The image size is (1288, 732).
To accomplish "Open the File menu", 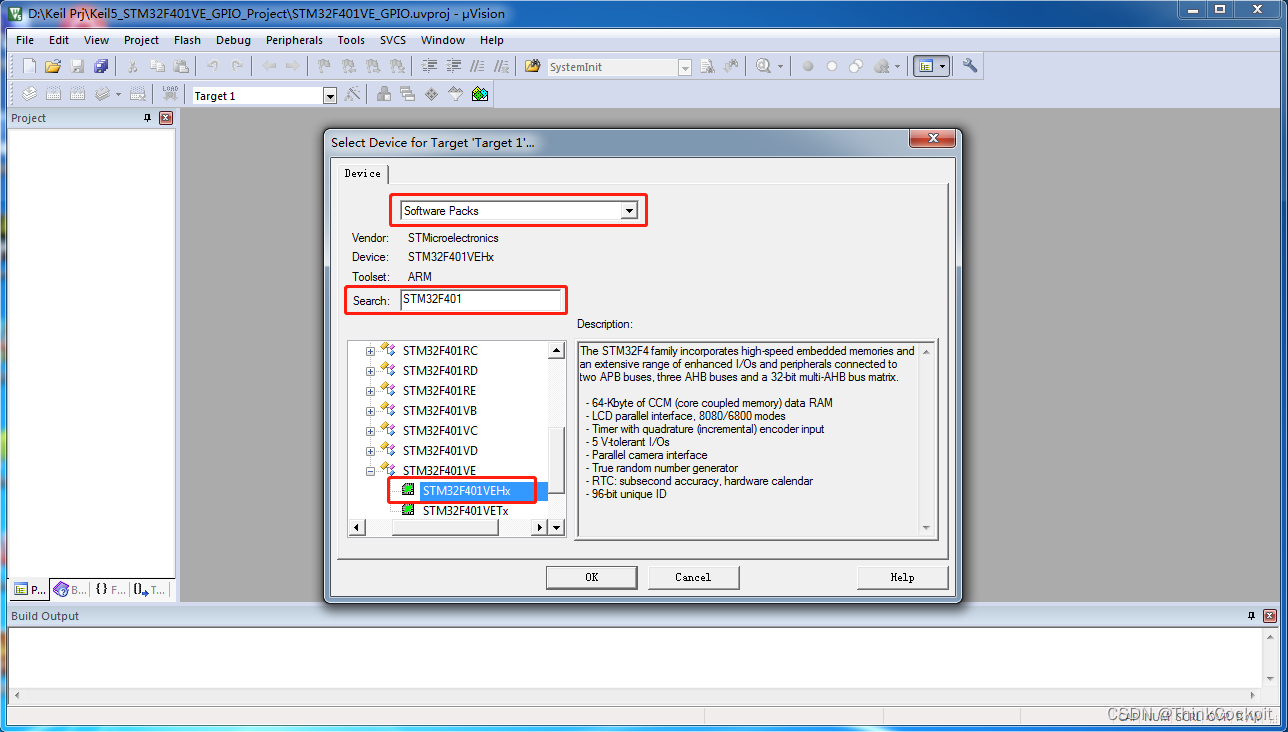I will click(25, 40).
